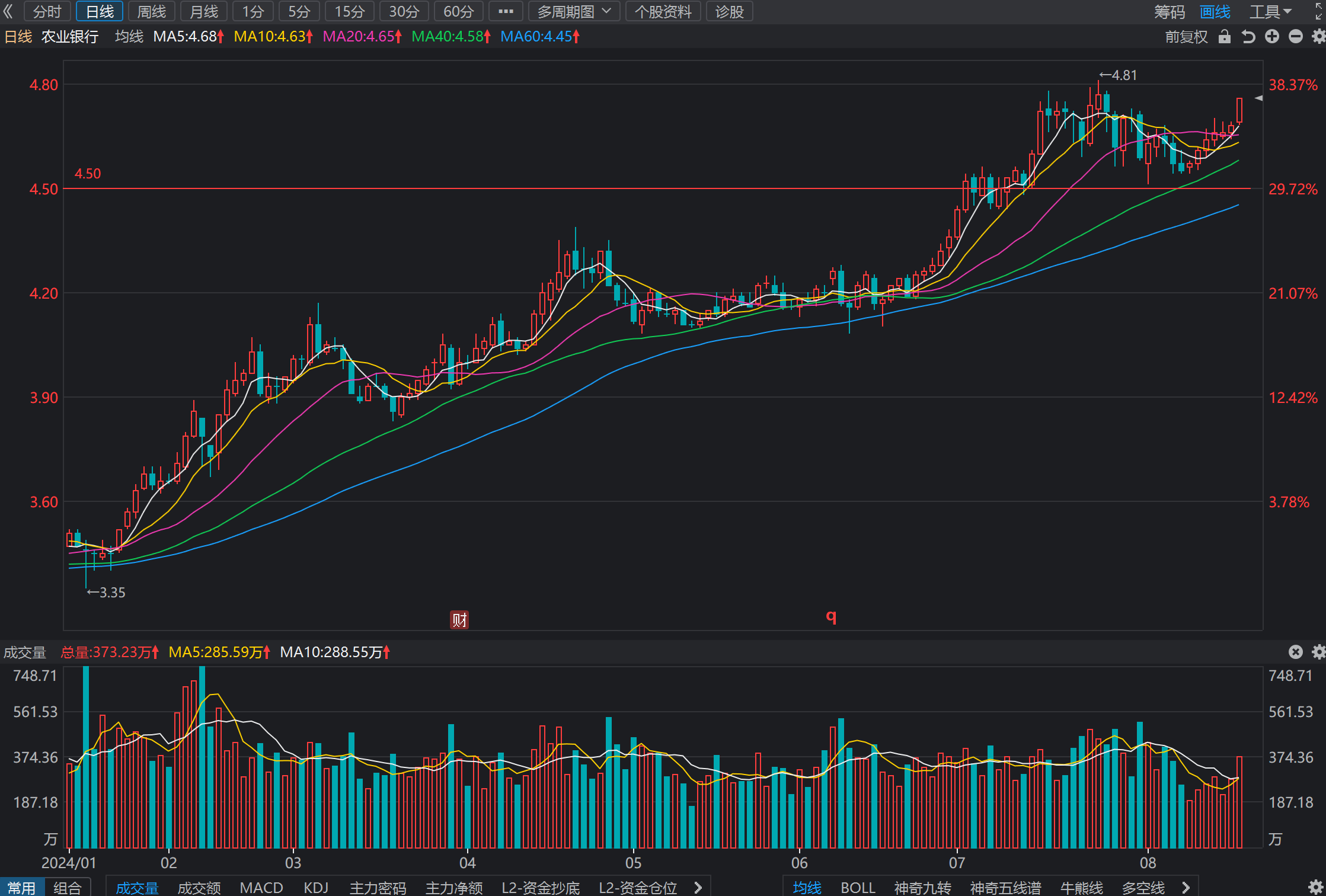
Task: Switch main indicator to 多空线
Action: (1143, 887)
